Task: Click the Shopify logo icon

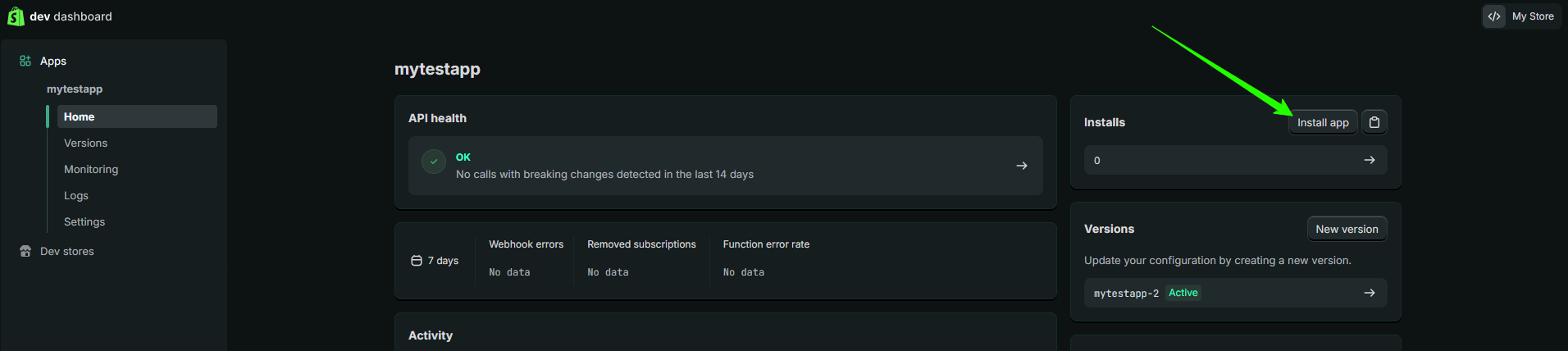Action: click(x=16, y=16)
